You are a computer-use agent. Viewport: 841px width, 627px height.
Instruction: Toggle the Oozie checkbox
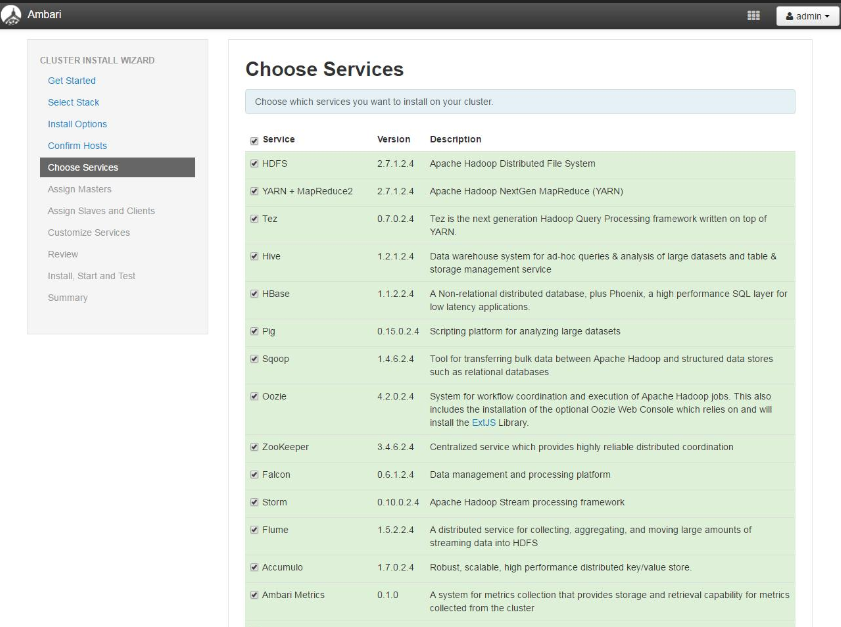(254, 396)
